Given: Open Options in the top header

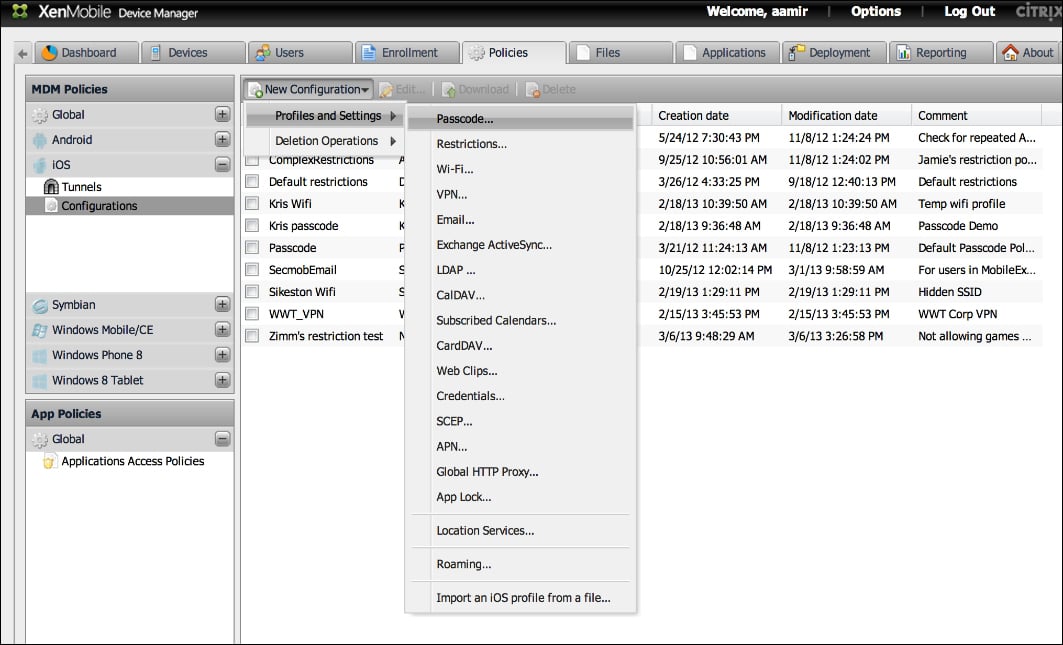Looking at the screenshot, I should (x=875, y=12).
